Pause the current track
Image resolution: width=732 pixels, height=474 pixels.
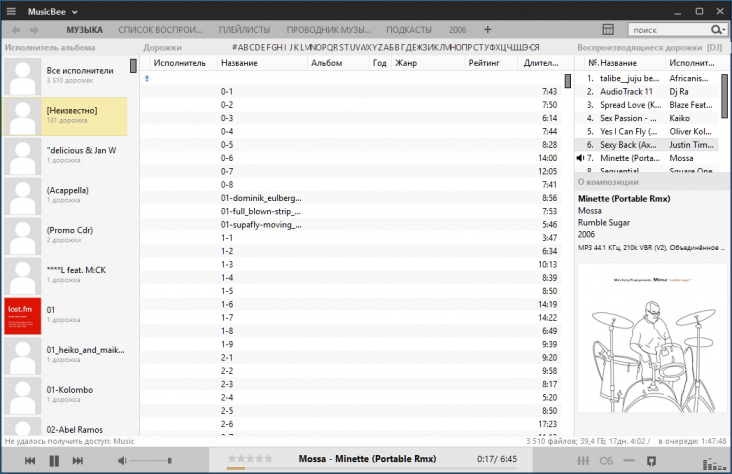tap(54, 460)
